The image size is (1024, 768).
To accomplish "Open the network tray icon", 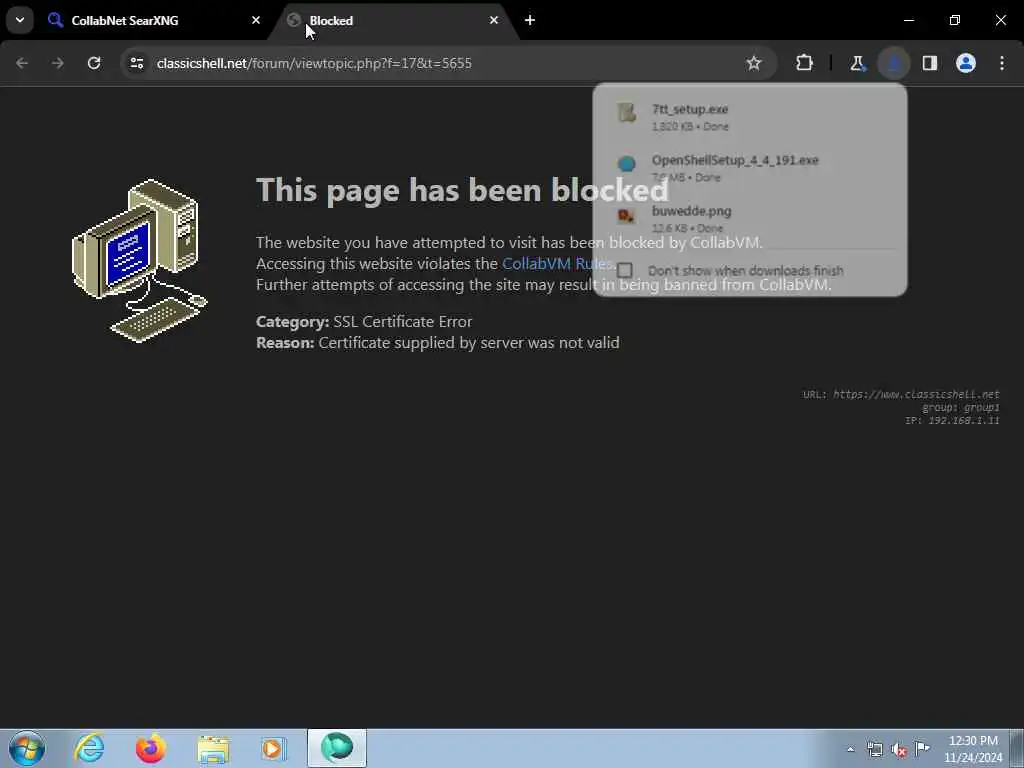I will 874,749.
